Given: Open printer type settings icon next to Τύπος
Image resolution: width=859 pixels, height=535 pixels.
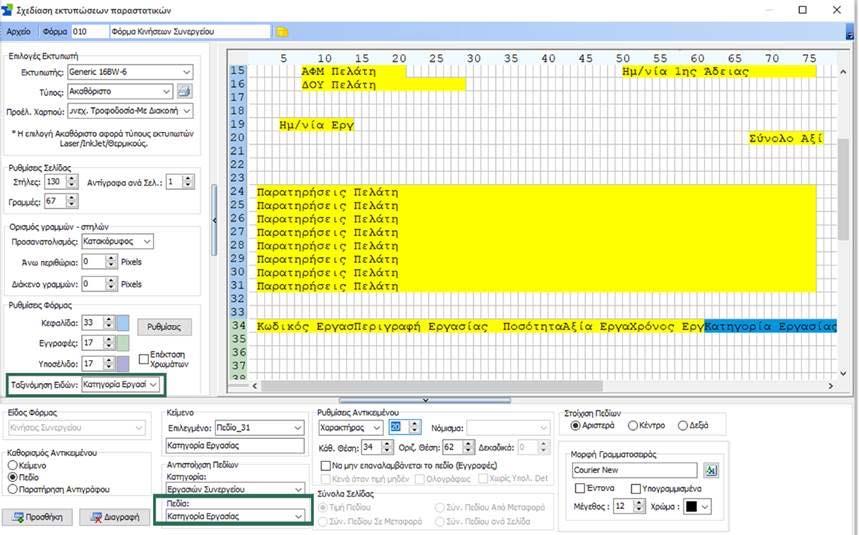Looking at the screenshot, I should [x=185, y=91].
